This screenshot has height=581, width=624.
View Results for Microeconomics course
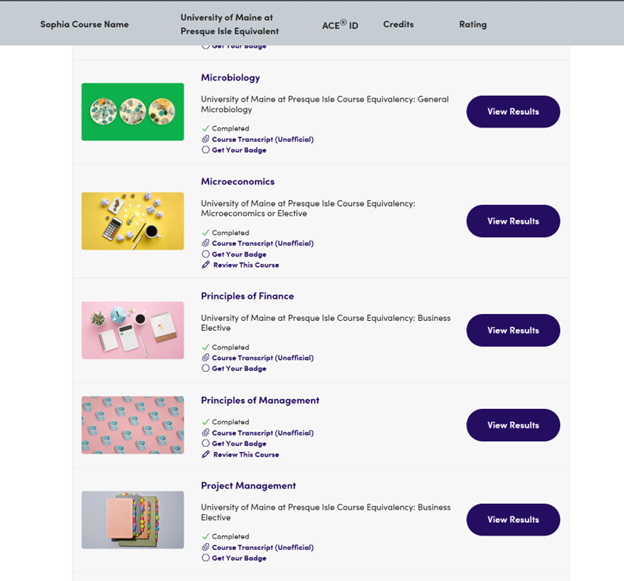click(x=513, y=221)
